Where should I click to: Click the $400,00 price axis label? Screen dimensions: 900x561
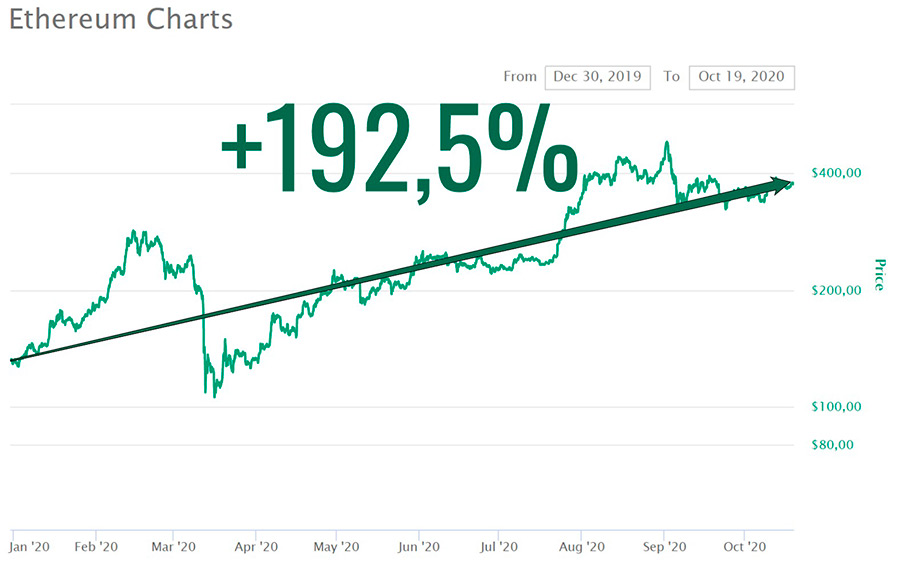click(x=834, y=174)
